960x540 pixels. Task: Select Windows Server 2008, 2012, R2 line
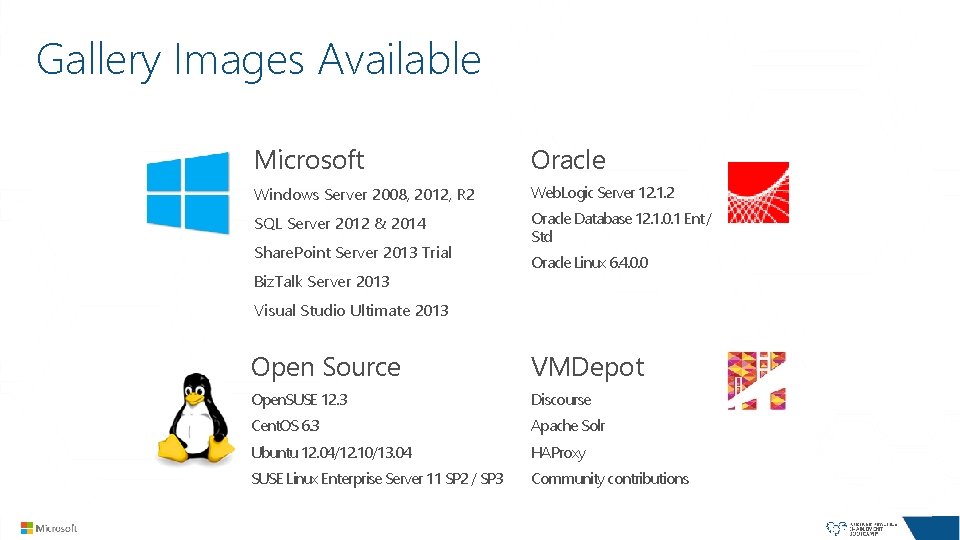point(364,194)
